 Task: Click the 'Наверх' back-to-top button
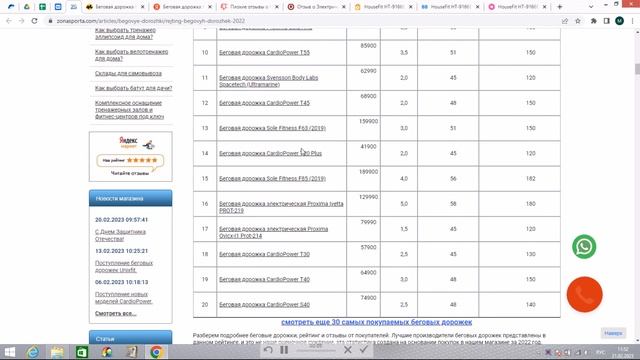point(613,333)
